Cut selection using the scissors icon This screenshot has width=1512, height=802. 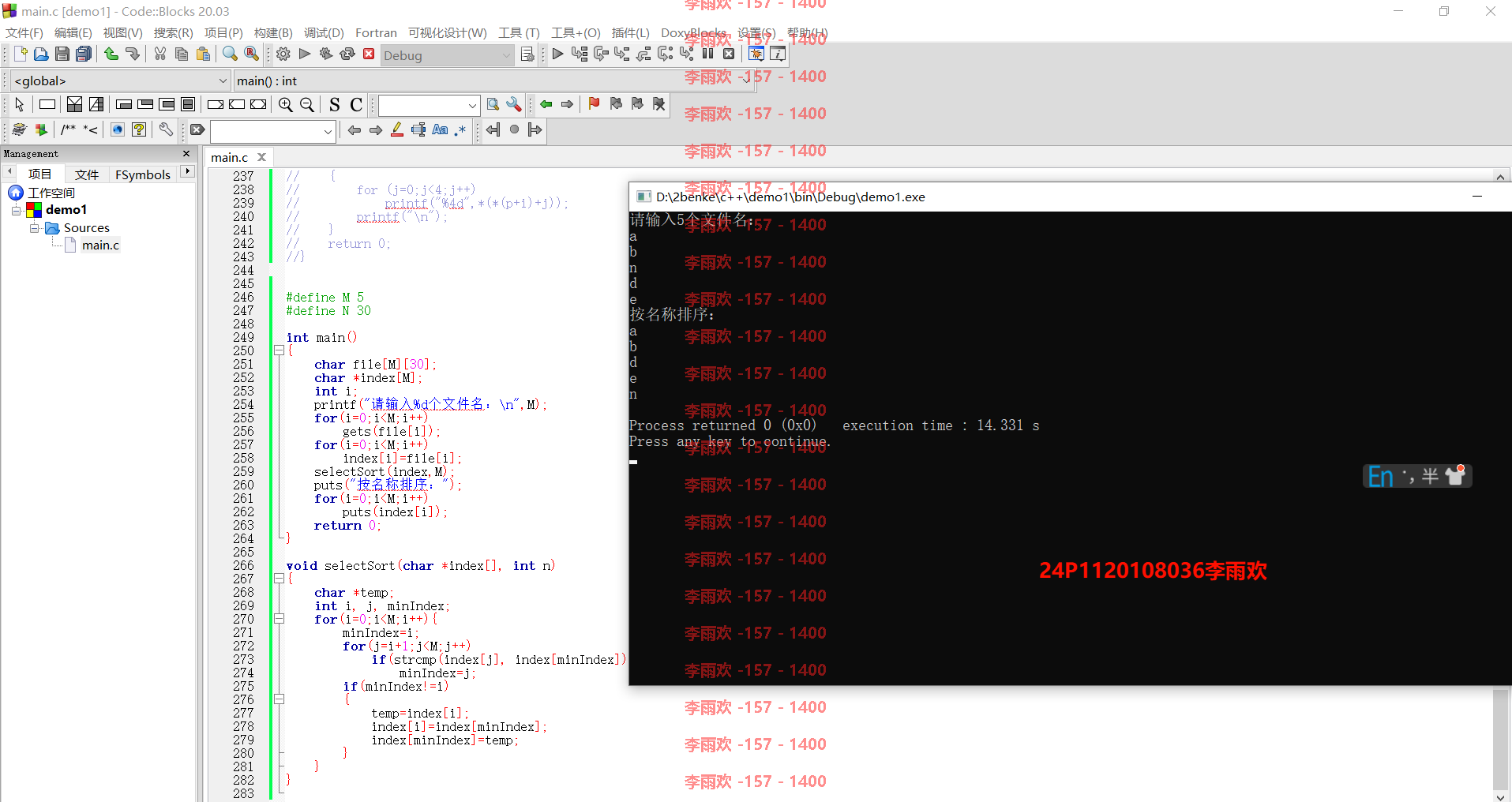pyautogui.click(x=159, y=54)
